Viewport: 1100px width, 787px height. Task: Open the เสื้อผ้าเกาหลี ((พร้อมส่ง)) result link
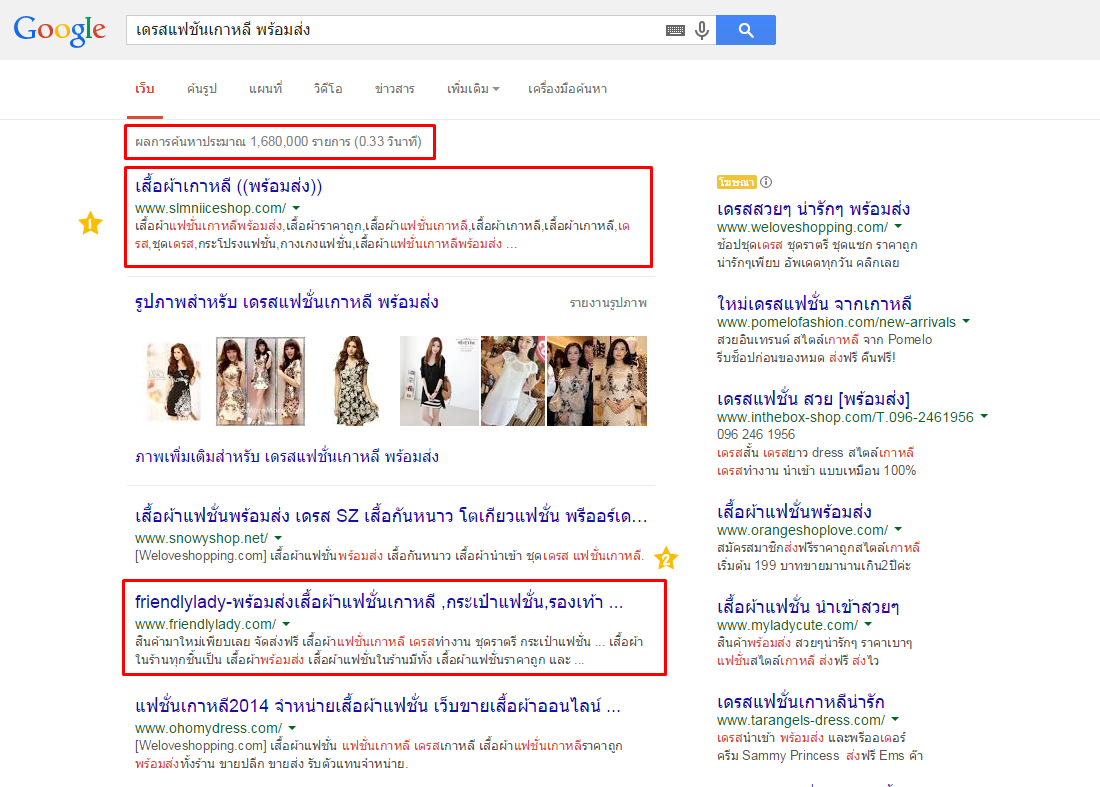click(x=229, y=186)
